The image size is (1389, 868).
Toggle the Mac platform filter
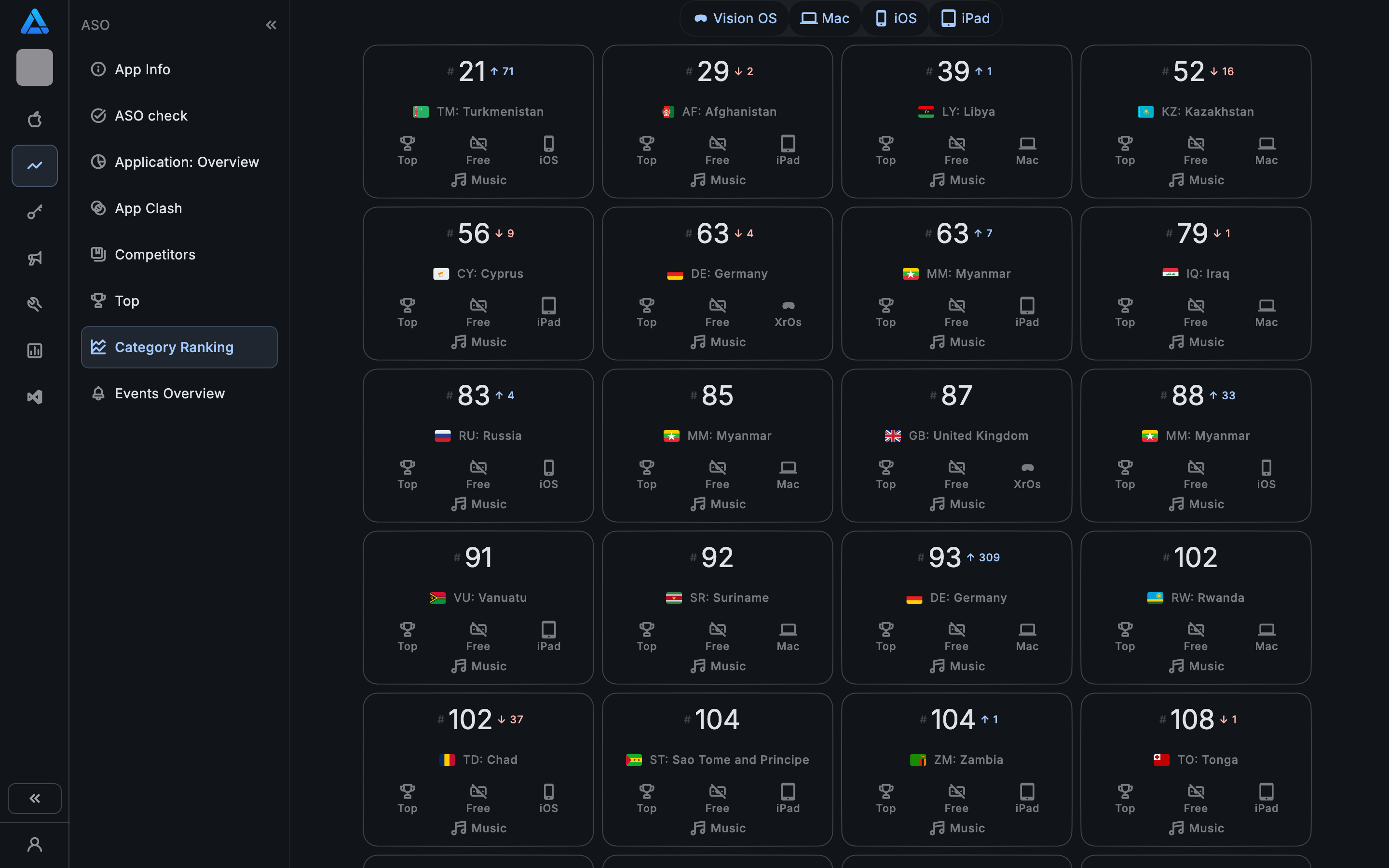point(825,18)
